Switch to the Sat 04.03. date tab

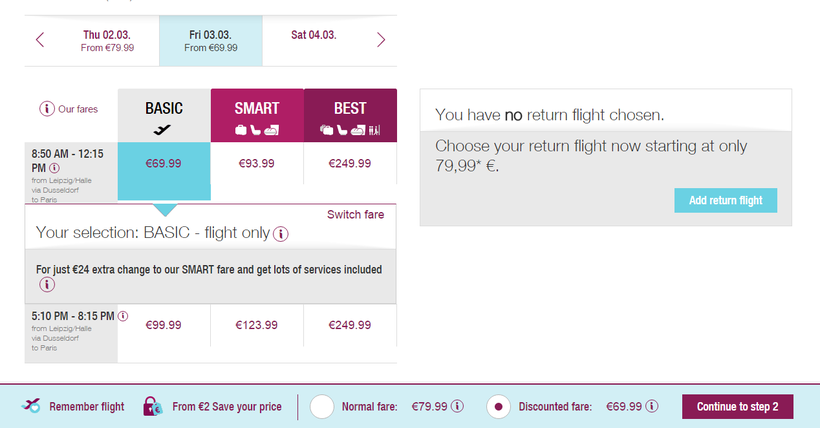click(x=313, y=35)
